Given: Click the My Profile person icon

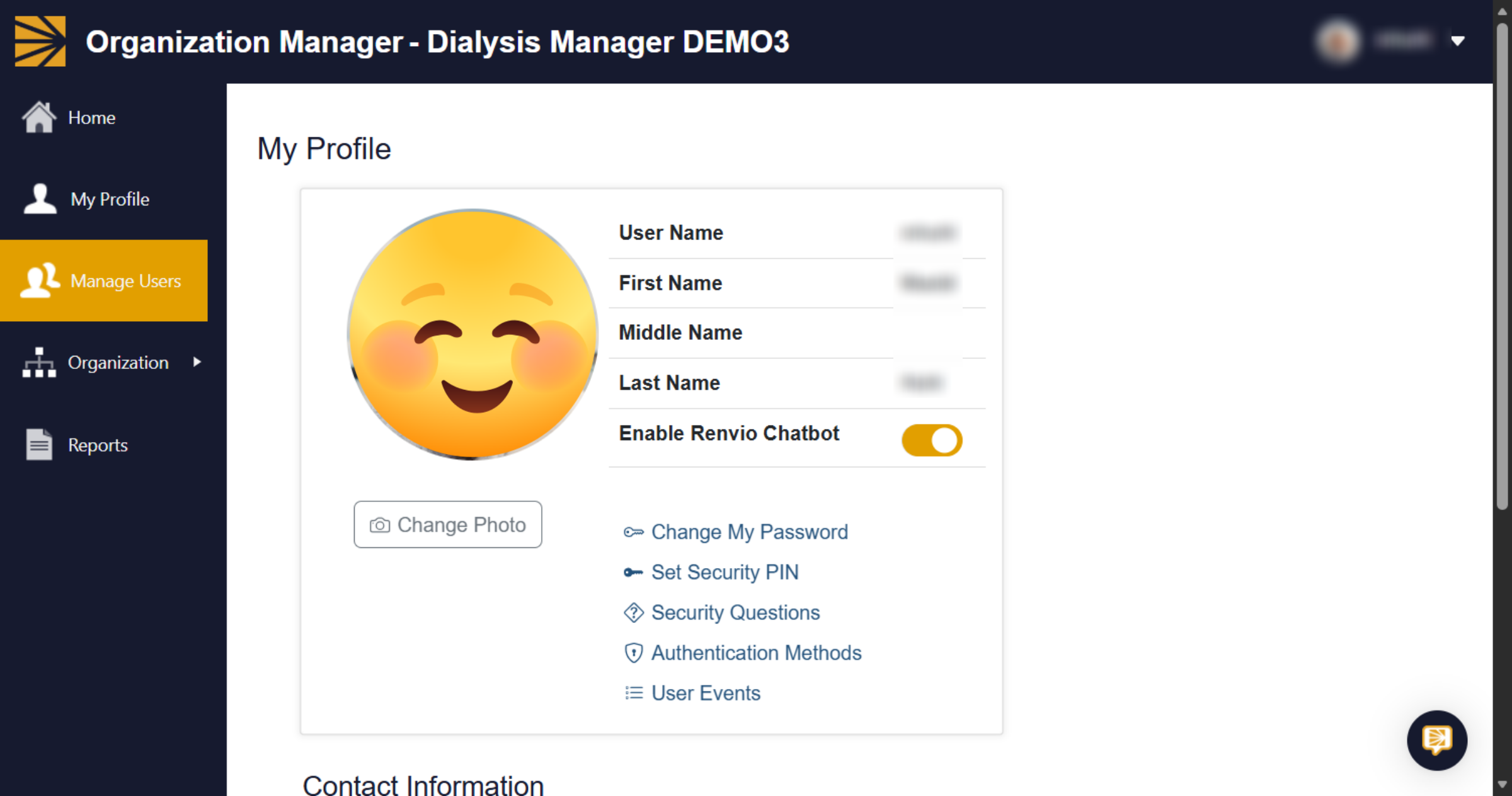Looking at the screenshot, I should point(40,199).
